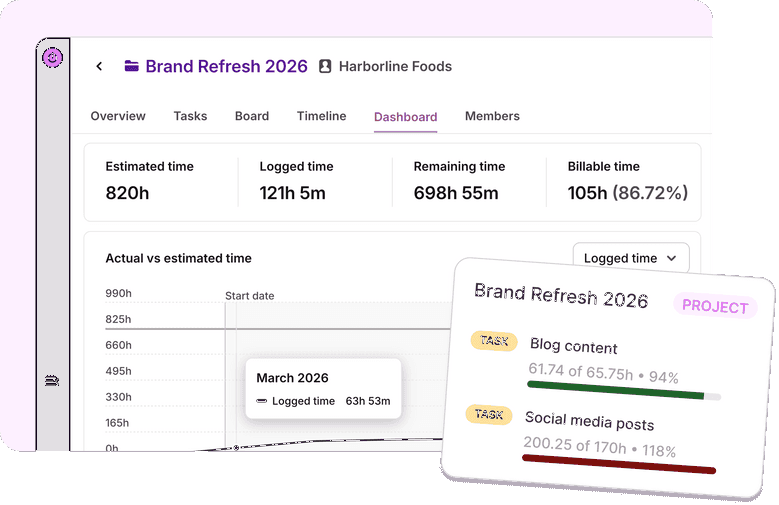Image resolution: width=779 pixels, height=505 pixels.
Task: Click the 660h axis label
Action: coord(118,345)
